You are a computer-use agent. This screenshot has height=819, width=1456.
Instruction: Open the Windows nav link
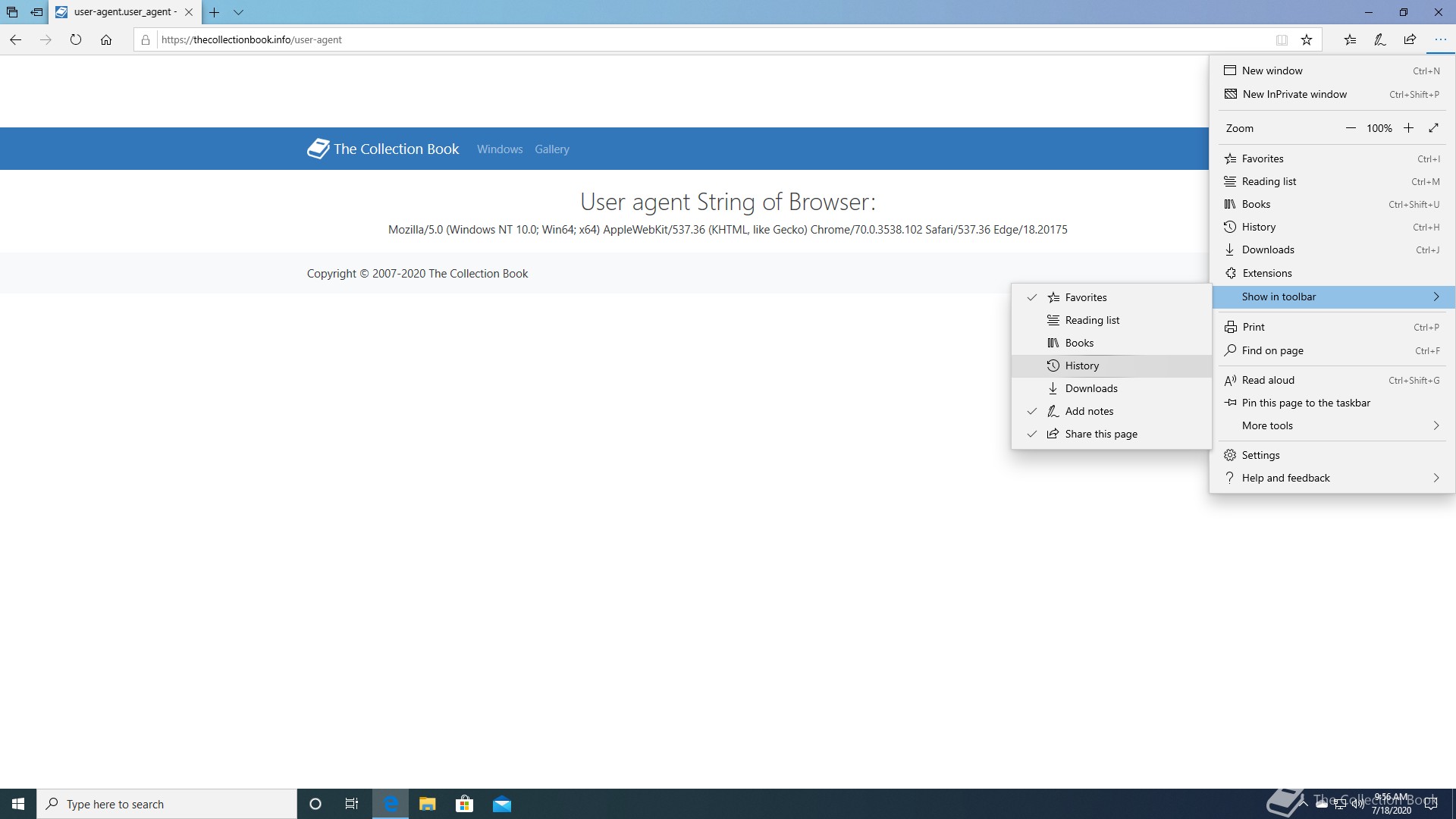500,149
